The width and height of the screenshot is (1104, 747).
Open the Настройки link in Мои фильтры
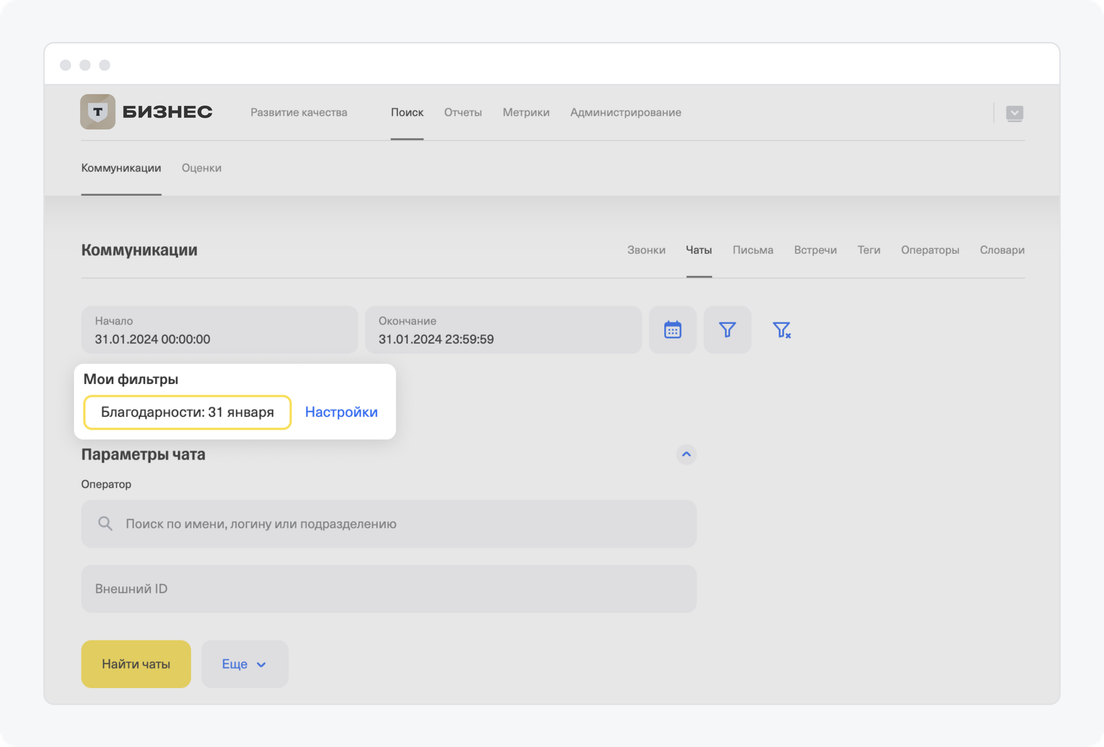coord(341,412)
